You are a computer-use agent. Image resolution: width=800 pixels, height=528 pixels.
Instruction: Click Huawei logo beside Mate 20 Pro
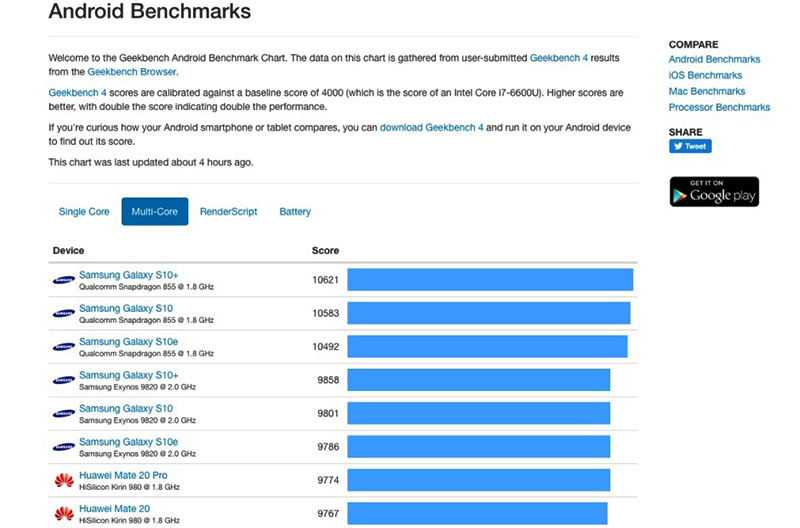(x=64, y=480)
